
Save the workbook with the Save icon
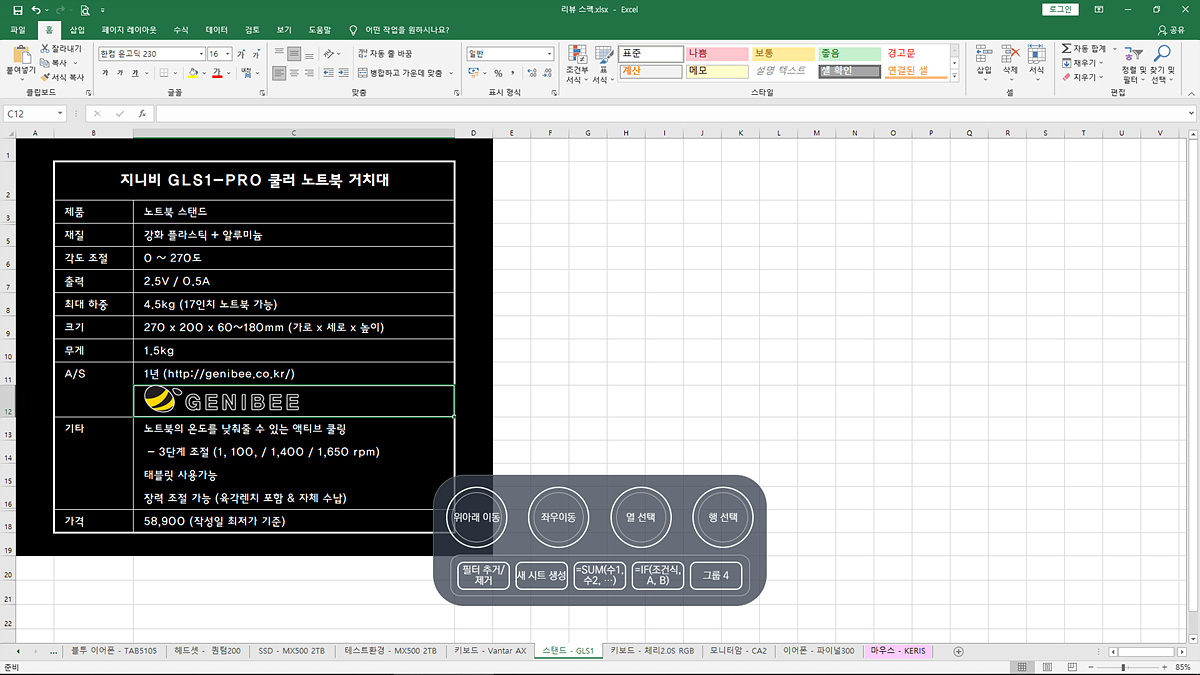[x=17, y=9]
